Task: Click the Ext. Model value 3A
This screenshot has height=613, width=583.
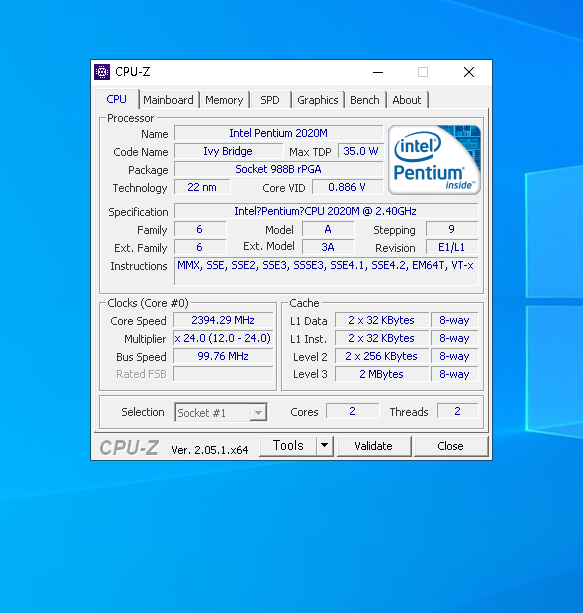Action: 328,247
